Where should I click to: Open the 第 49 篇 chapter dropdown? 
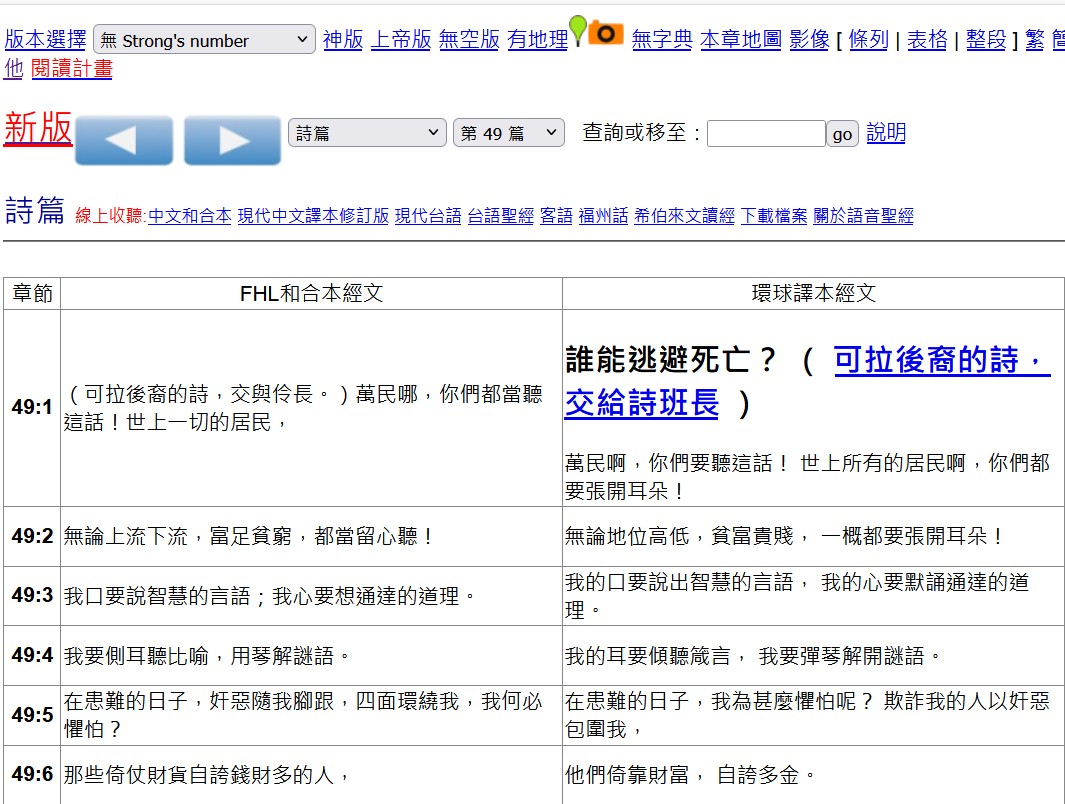[x=508, y=133]
